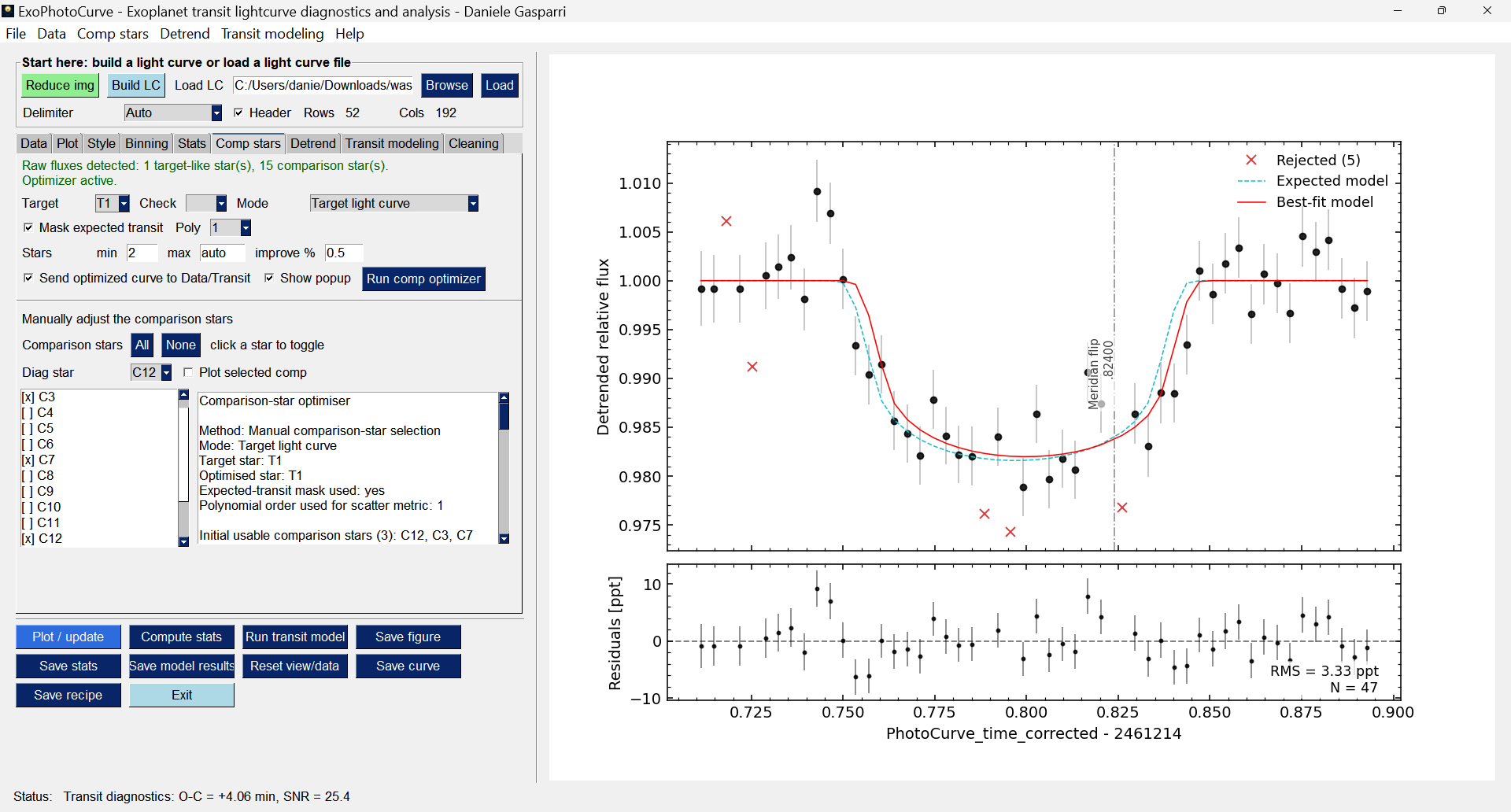1511x812 pixels.
Task: Open the Delimiter Auto dropdown
Action: pos(173,113)
